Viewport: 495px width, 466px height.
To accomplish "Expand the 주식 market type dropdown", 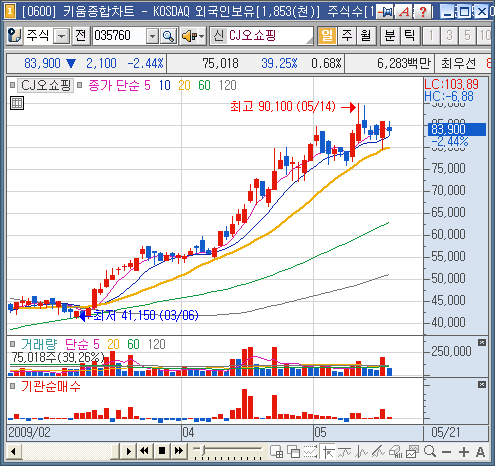I will 62,36.
